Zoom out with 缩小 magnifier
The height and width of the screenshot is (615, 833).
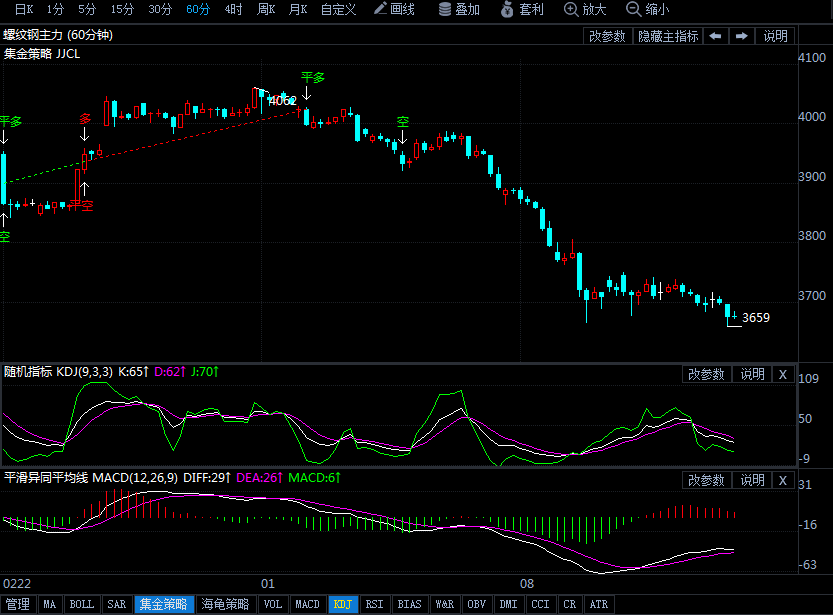(649, 9)
